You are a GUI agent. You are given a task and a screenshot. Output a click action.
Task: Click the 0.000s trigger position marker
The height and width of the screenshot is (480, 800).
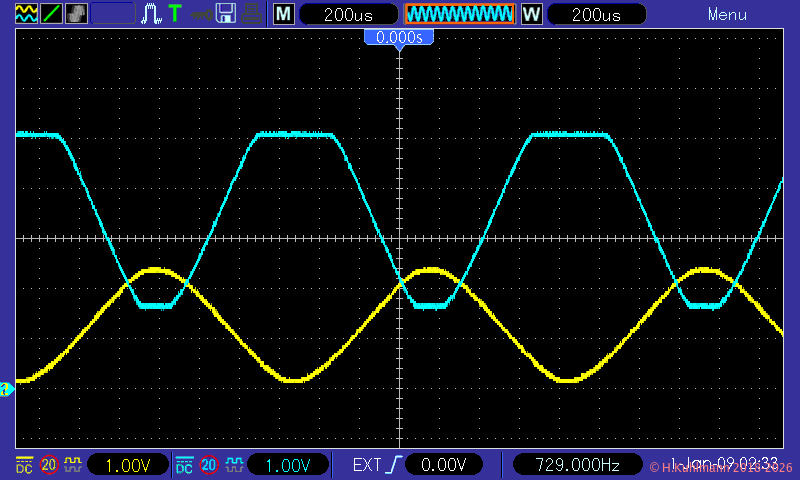(399, 37)
